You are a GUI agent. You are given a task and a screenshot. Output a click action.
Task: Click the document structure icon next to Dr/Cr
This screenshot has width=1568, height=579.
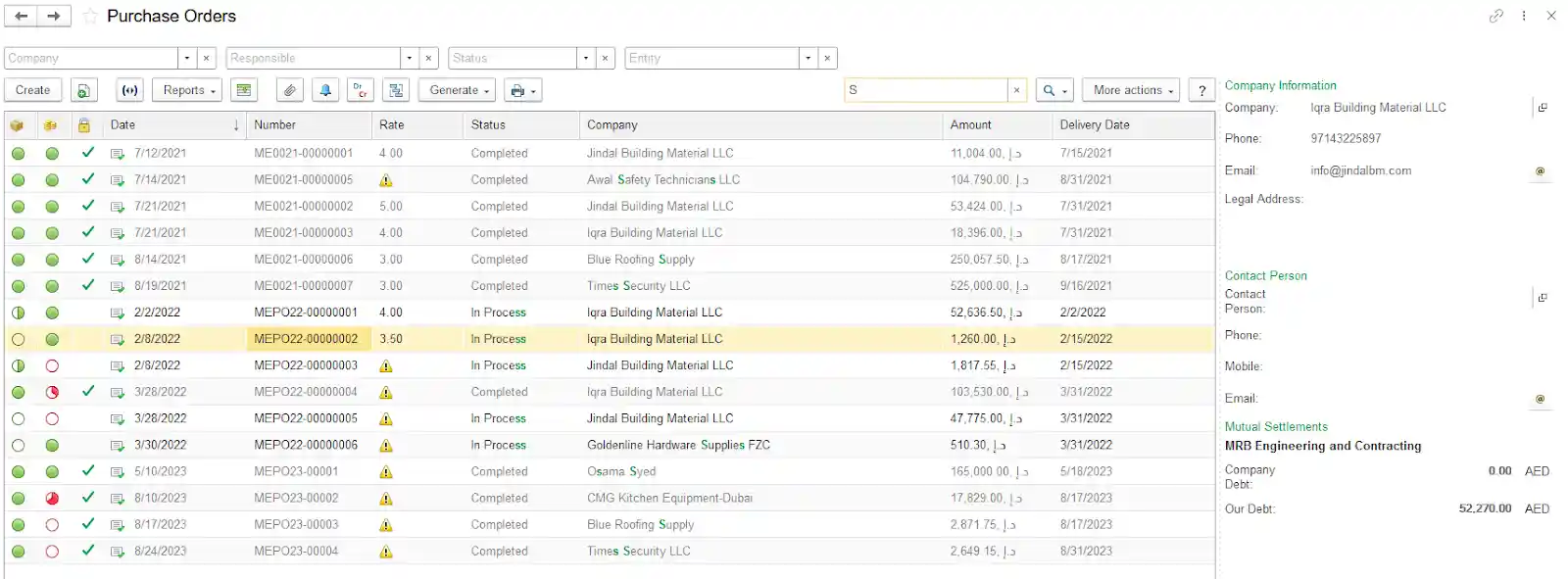tap(396, 90)
